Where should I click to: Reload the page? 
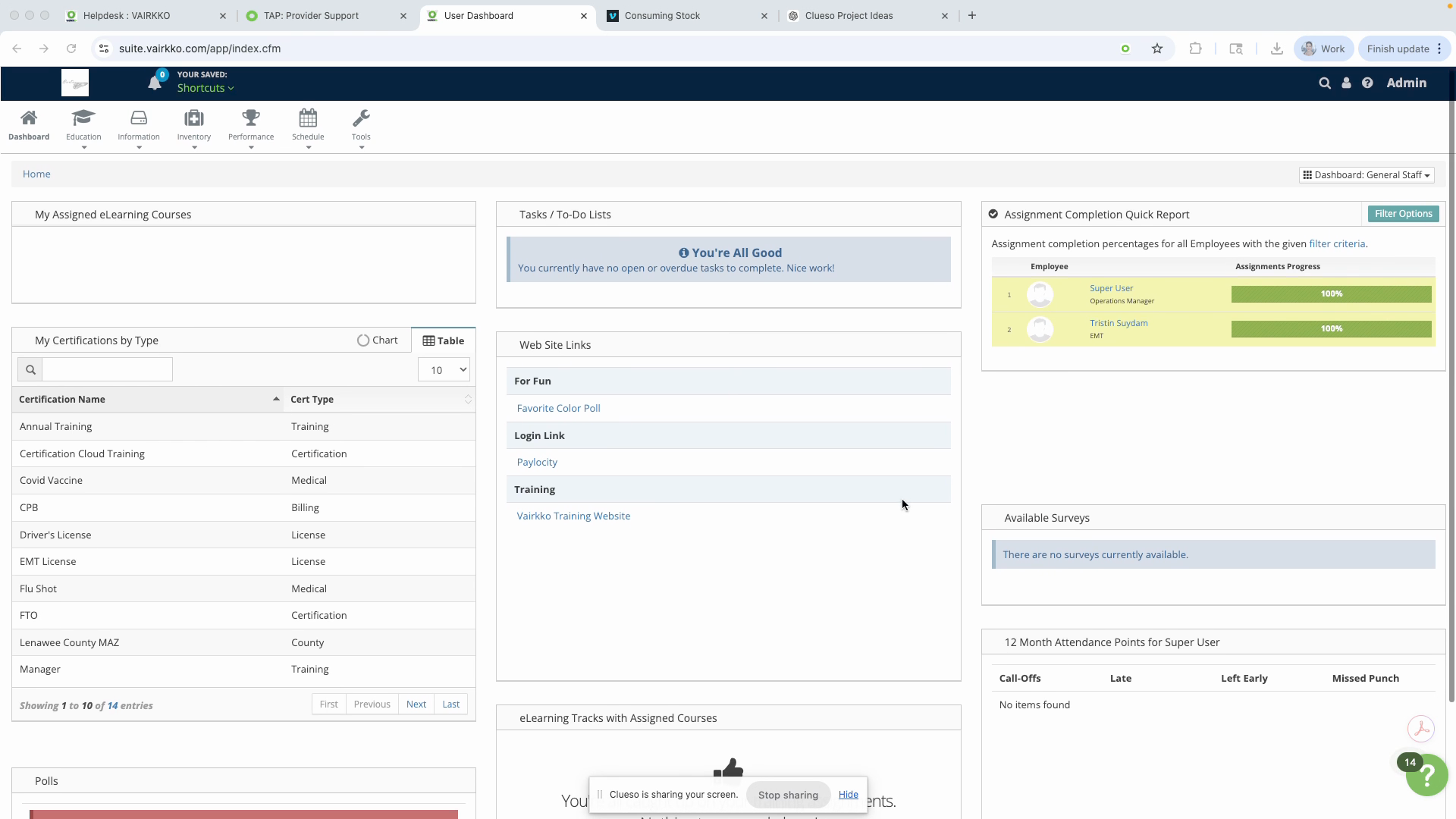(71, 49)
